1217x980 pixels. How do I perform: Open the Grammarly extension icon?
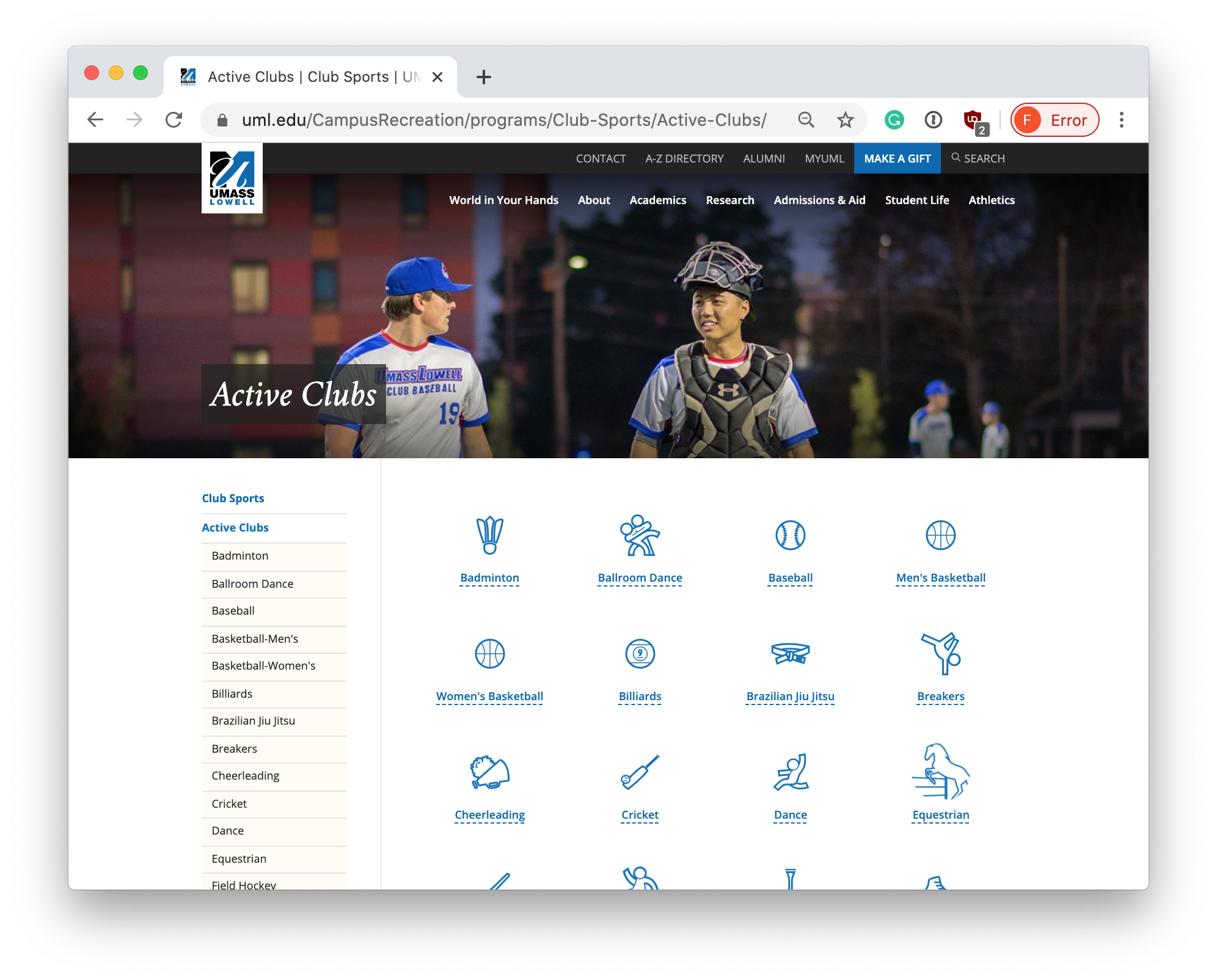coord(894,120)
